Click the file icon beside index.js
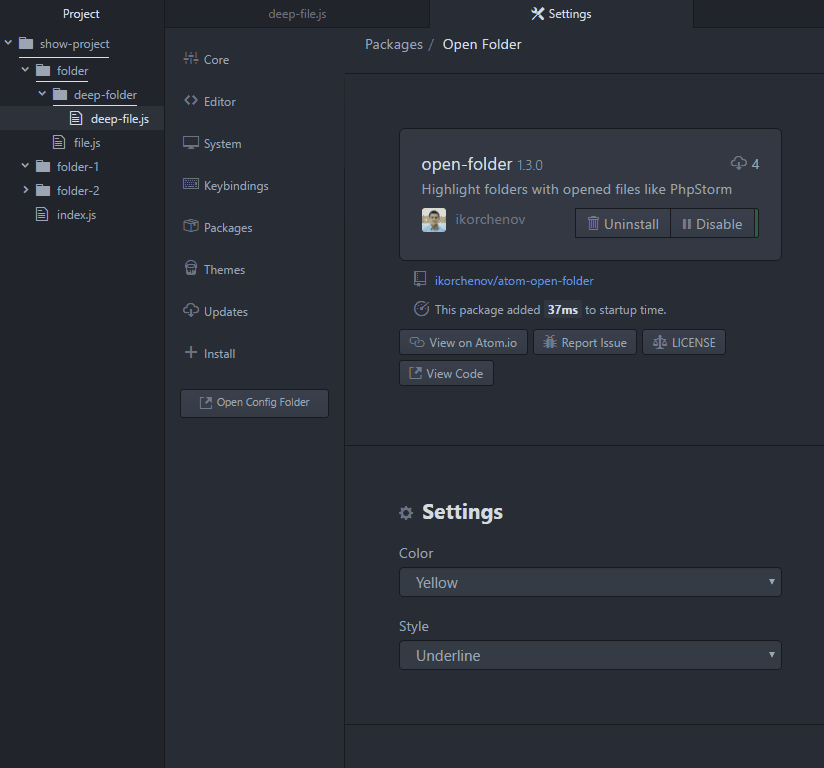 click(42, 214)
